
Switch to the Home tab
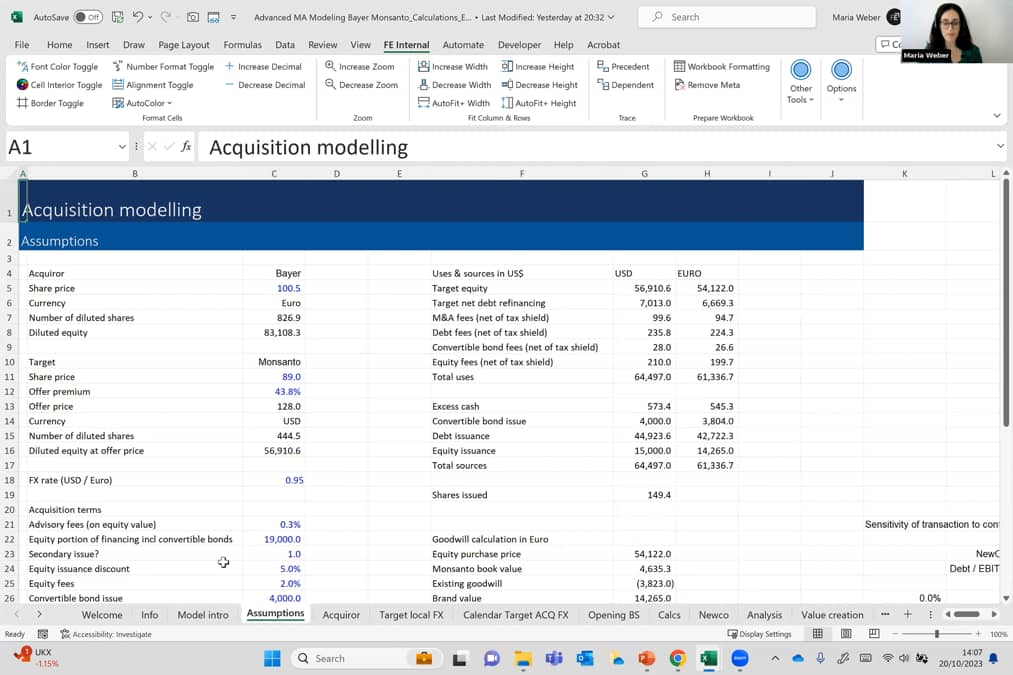tap(59, 45)
